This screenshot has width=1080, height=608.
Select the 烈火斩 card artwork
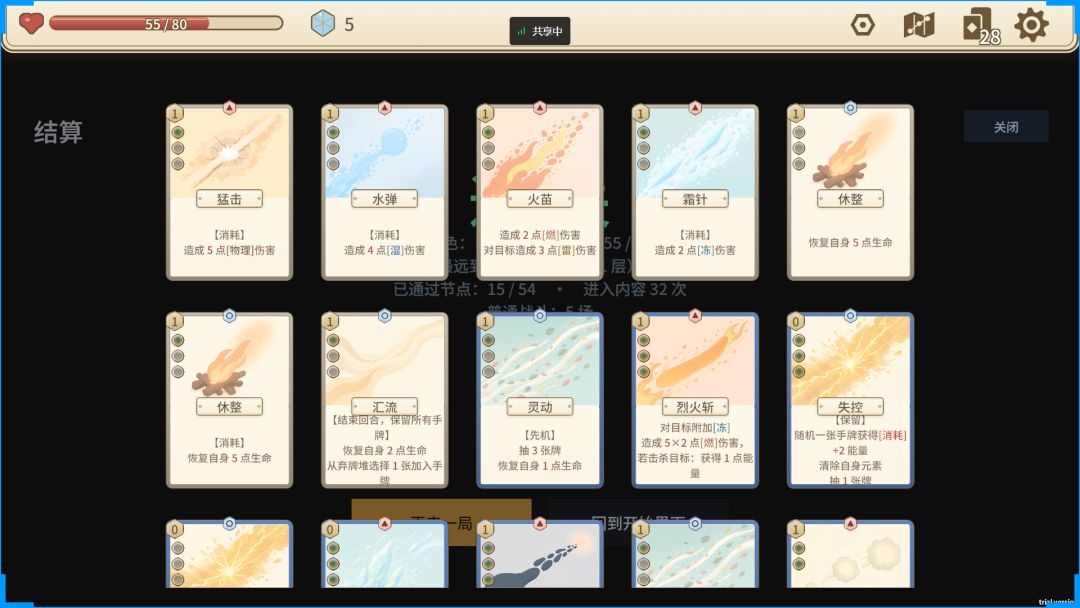[695, 361]
